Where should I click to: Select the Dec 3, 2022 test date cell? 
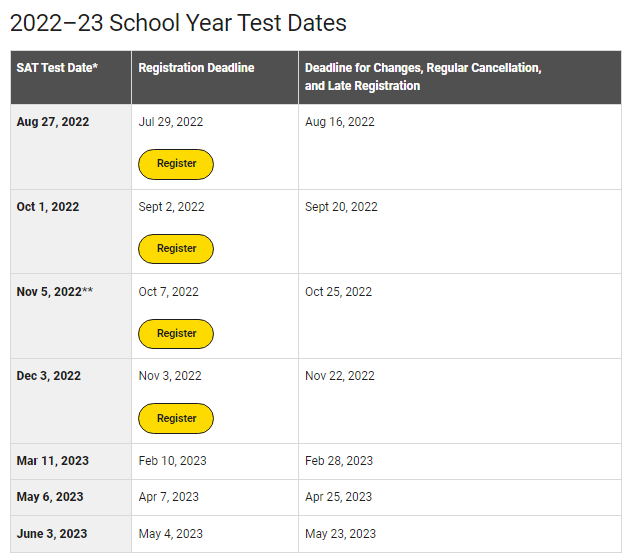tap(49, 376)
